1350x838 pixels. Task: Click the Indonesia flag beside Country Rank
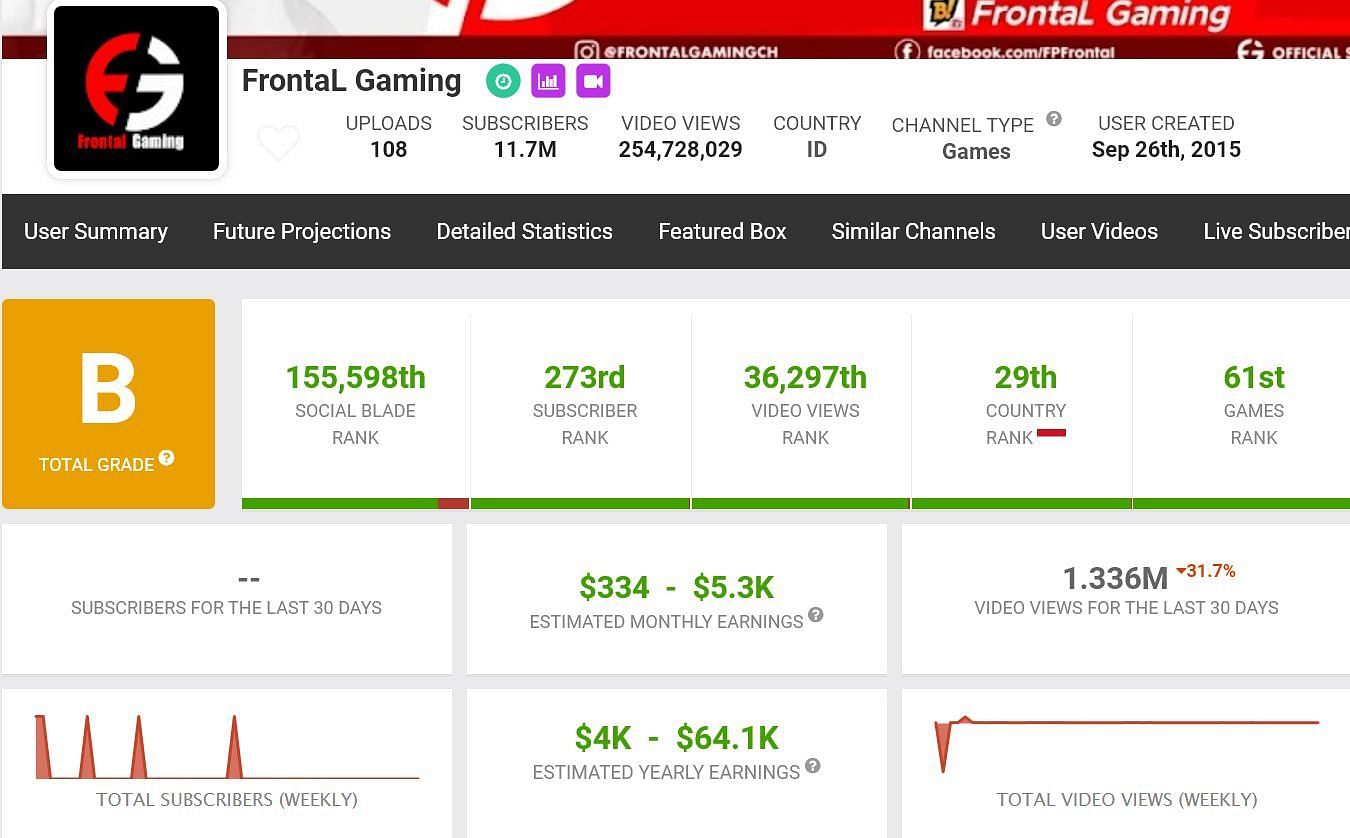[1051, 433]
